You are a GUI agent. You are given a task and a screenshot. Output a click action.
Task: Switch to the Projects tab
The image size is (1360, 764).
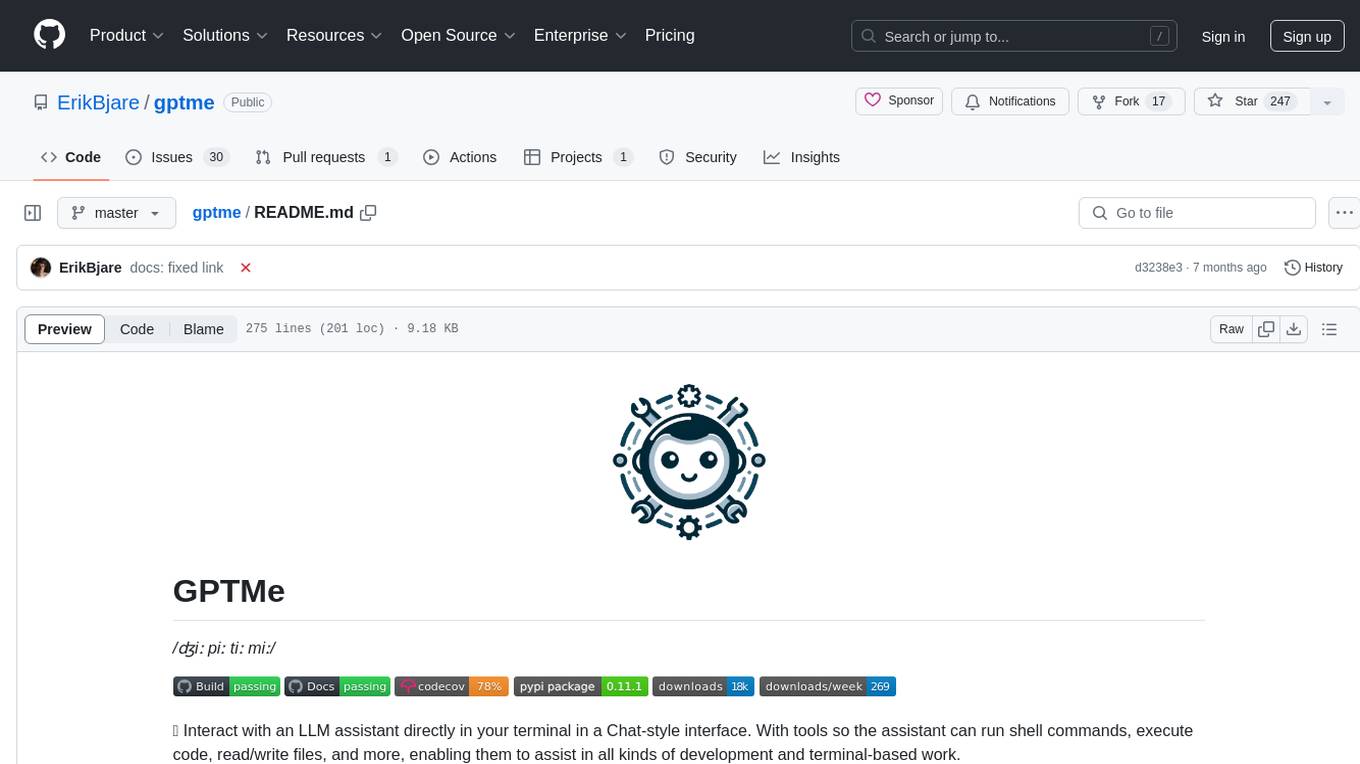[578, 157]
